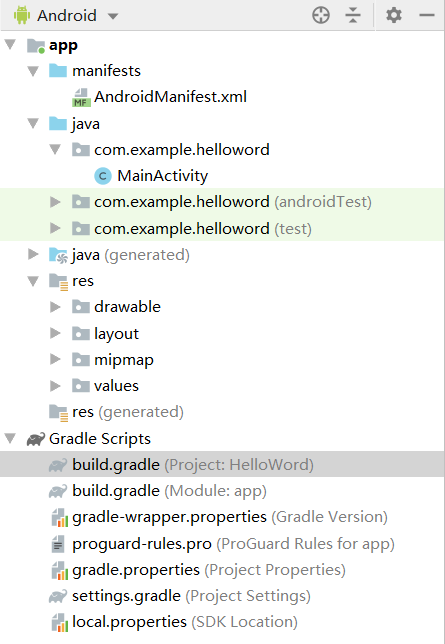Open the Android project view dropdown
Screen dimensions: 445x644
point(66,16)
